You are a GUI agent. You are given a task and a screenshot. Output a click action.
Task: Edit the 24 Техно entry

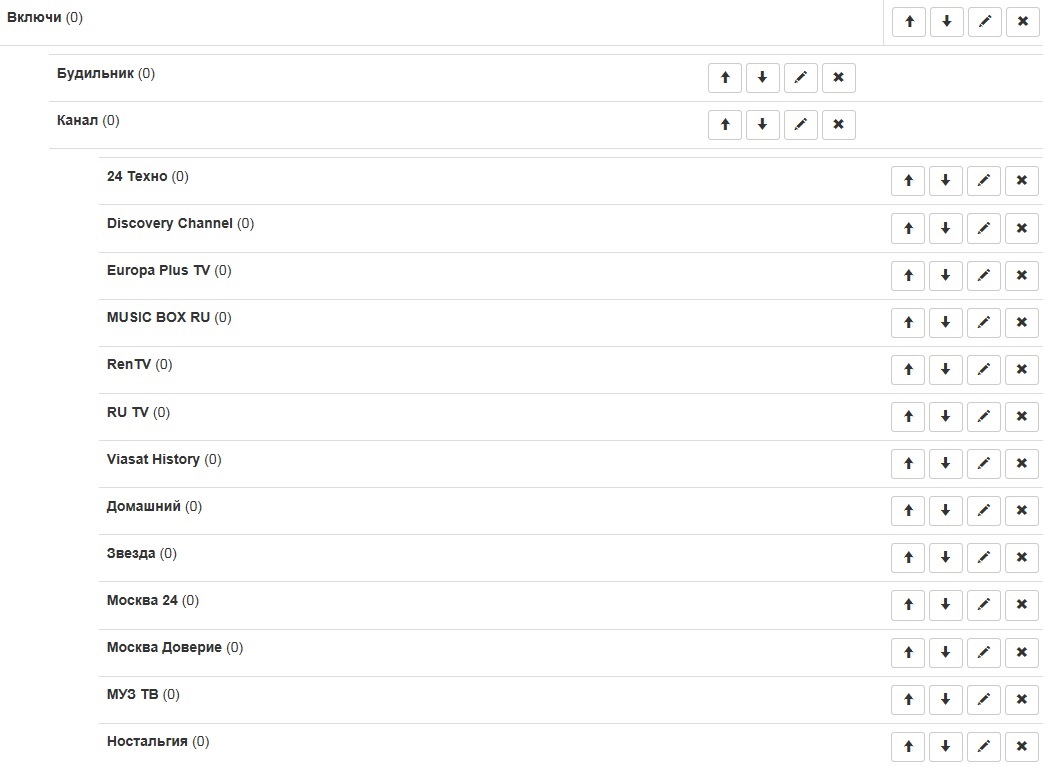click(984, 180)
